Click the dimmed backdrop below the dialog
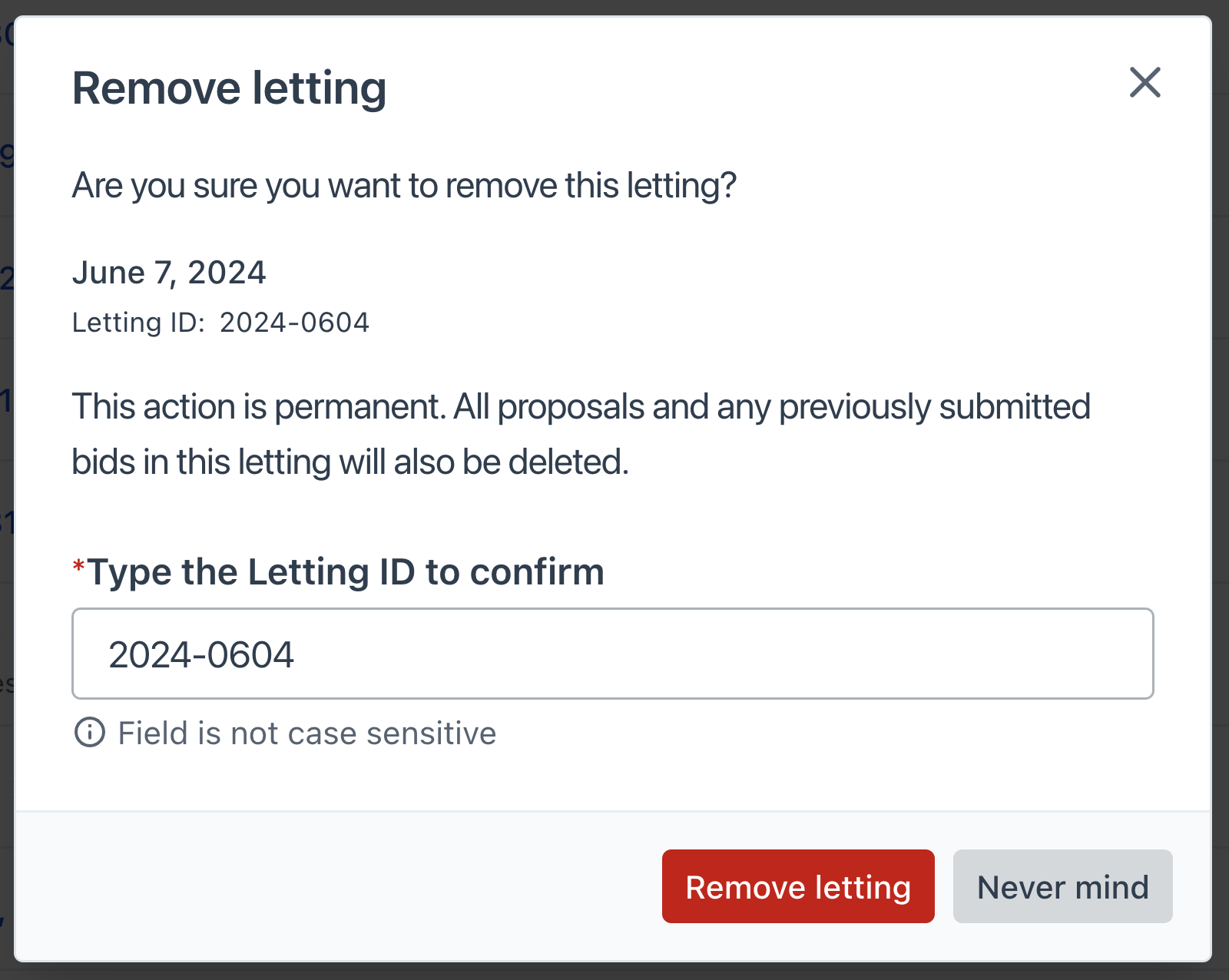The image size is (1229, 980). click(614, 972)
